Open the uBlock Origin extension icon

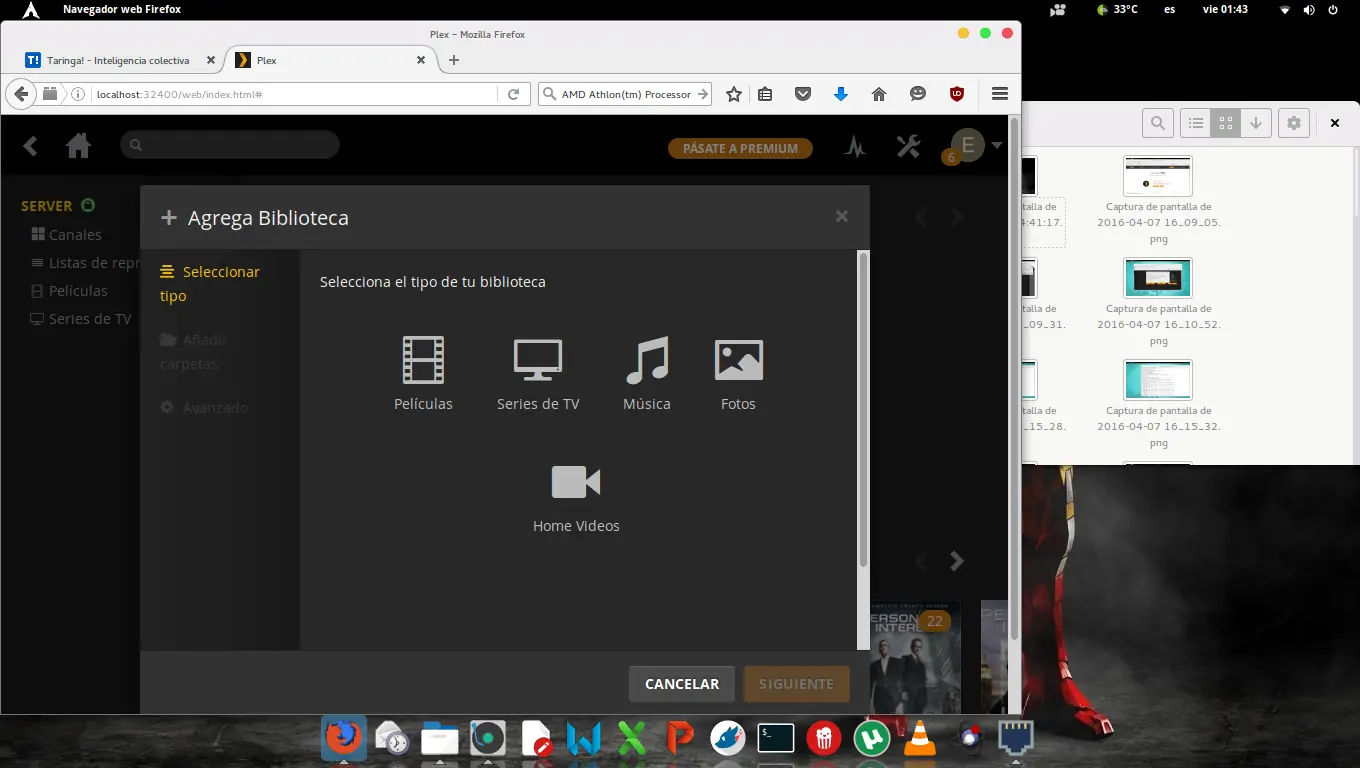point(957,94)
